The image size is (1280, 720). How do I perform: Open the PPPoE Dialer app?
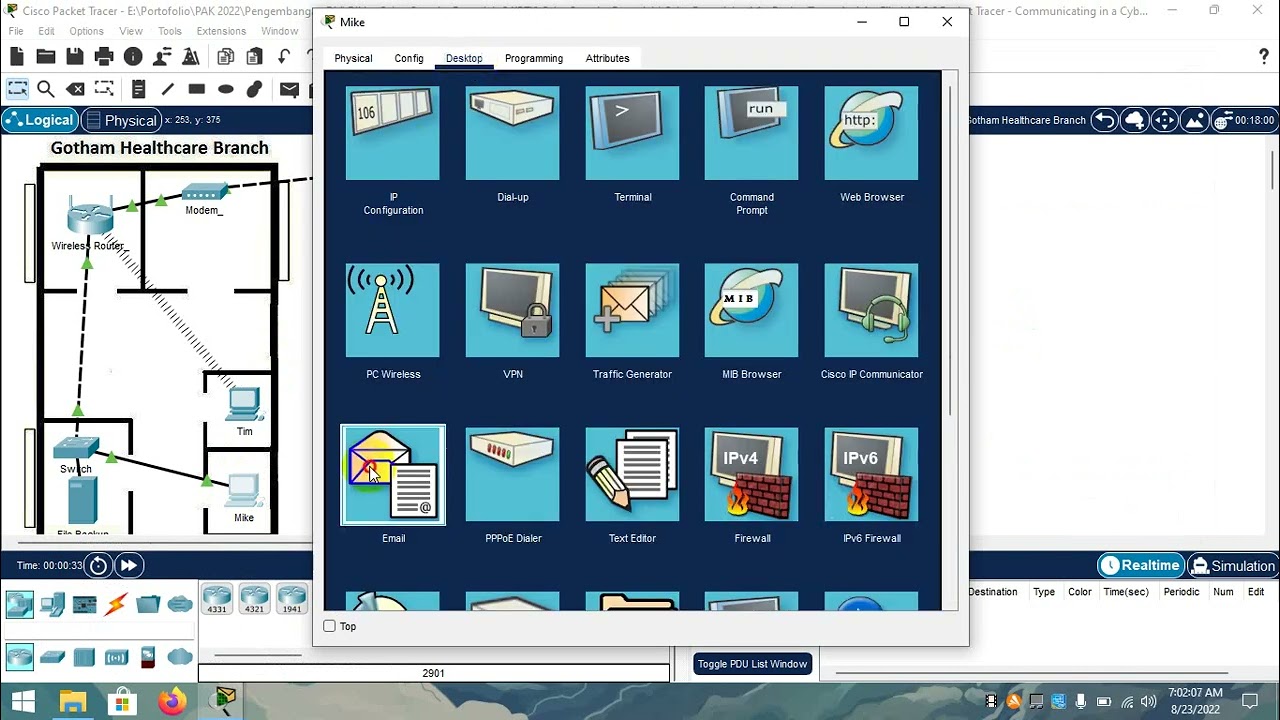click(513, 475)
